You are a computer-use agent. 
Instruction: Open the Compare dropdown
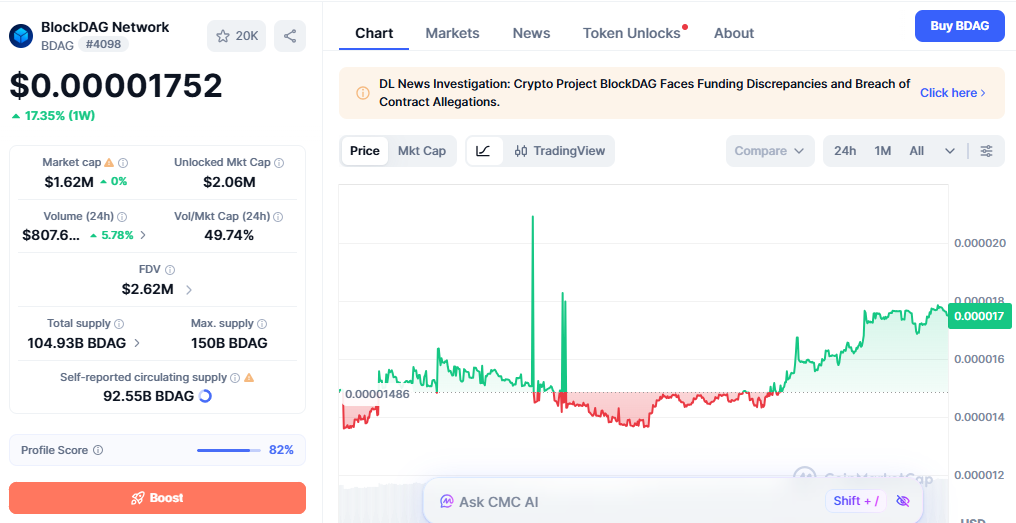click(770, 151)
